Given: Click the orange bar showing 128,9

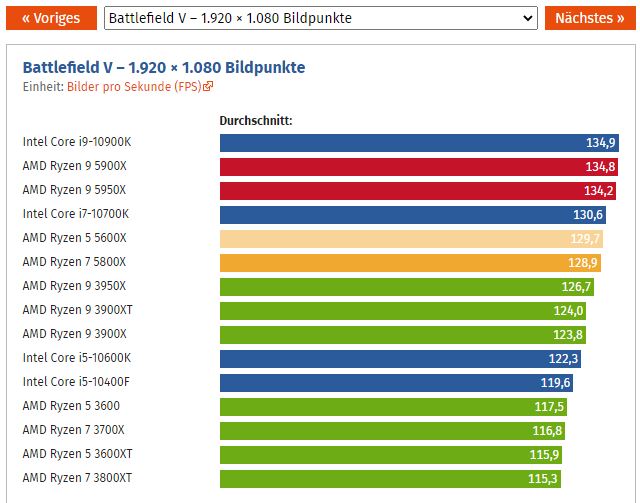Looking at the screenshot, I should [410, 263].
